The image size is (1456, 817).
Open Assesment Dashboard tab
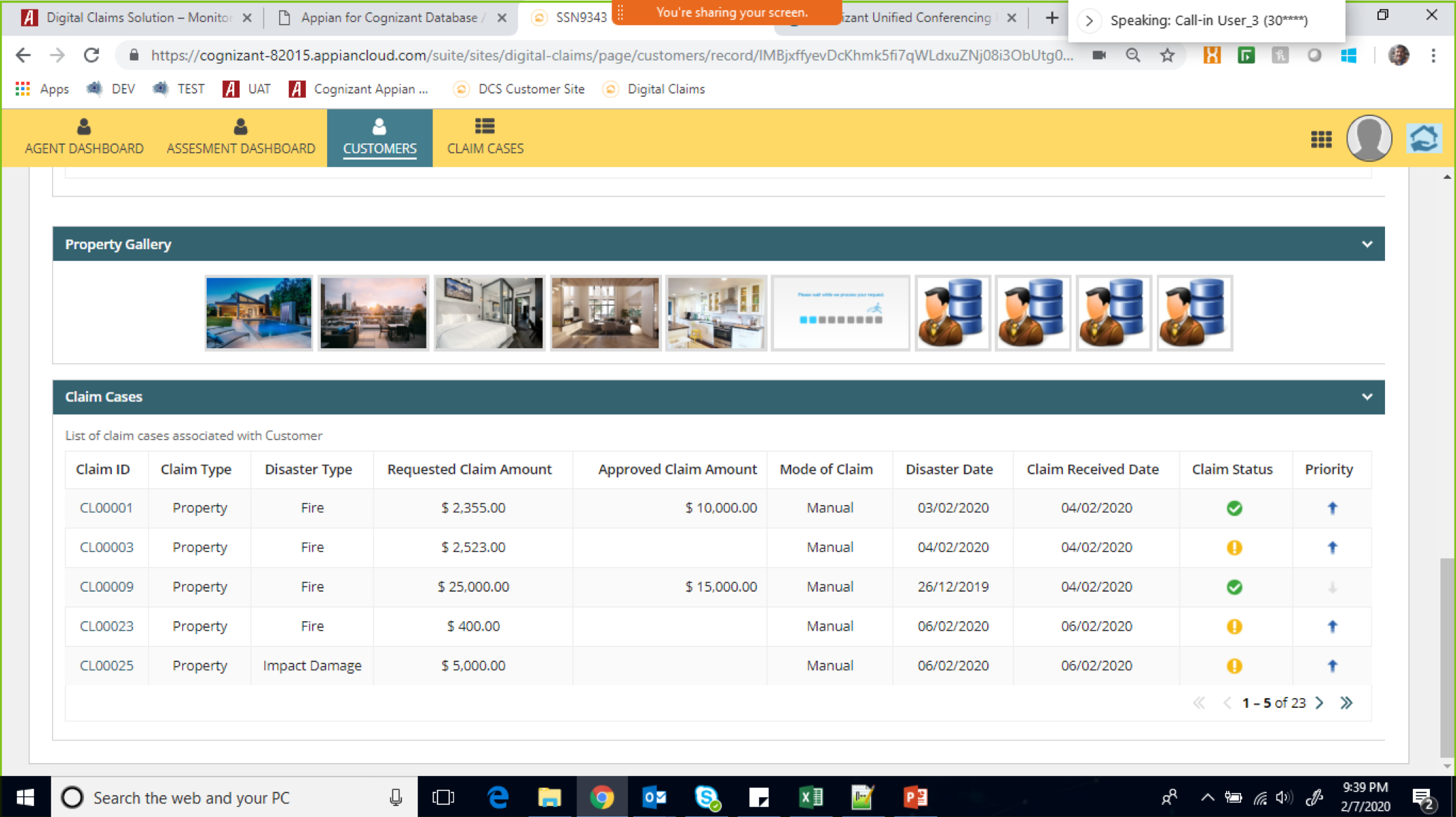(x=240, y=137)
